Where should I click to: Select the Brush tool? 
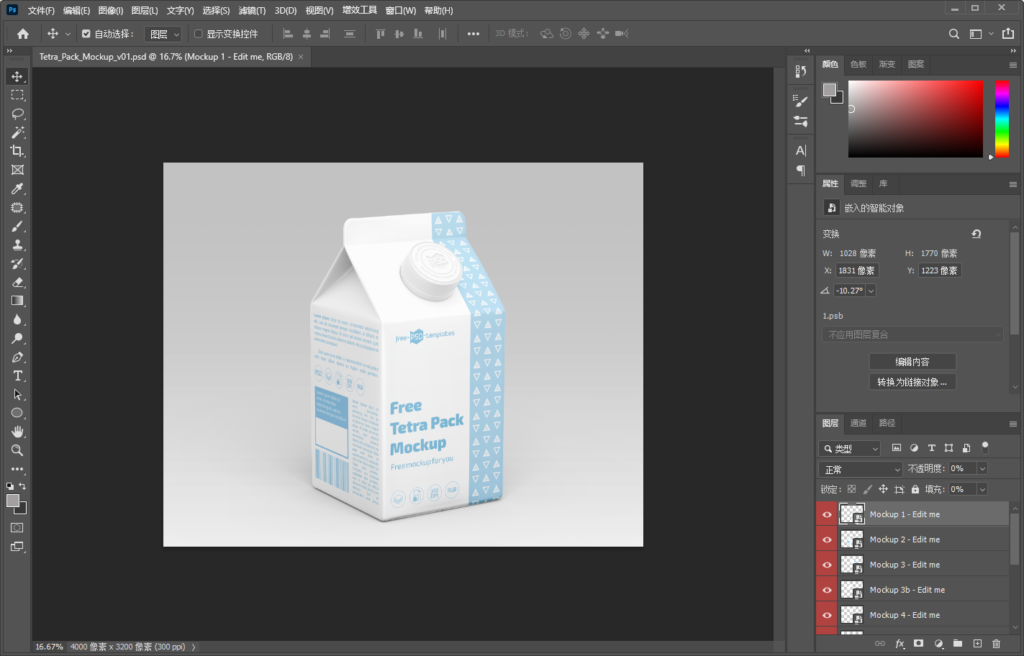coord(17,226)
